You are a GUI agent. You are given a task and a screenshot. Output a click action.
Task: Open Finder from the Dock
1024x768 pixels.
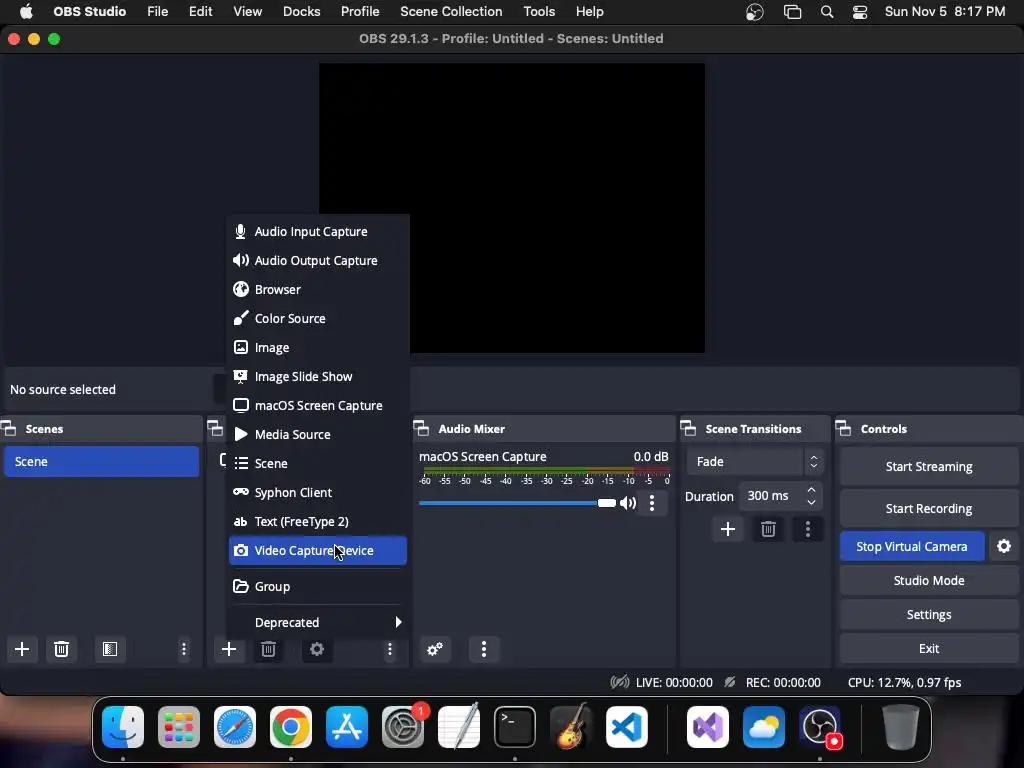tap(123, 726)
